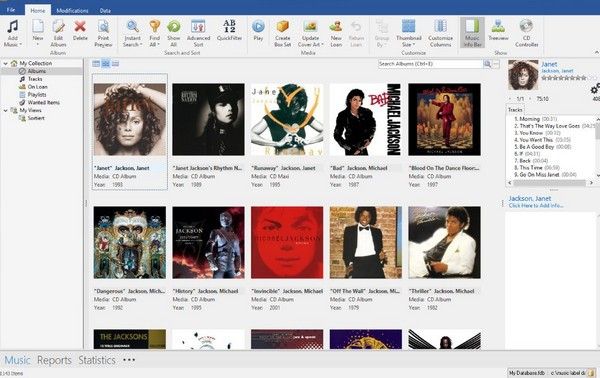Select track "Go On Miss Janet"
This screenshot has width=600, height=378.
tap(539, 174)
